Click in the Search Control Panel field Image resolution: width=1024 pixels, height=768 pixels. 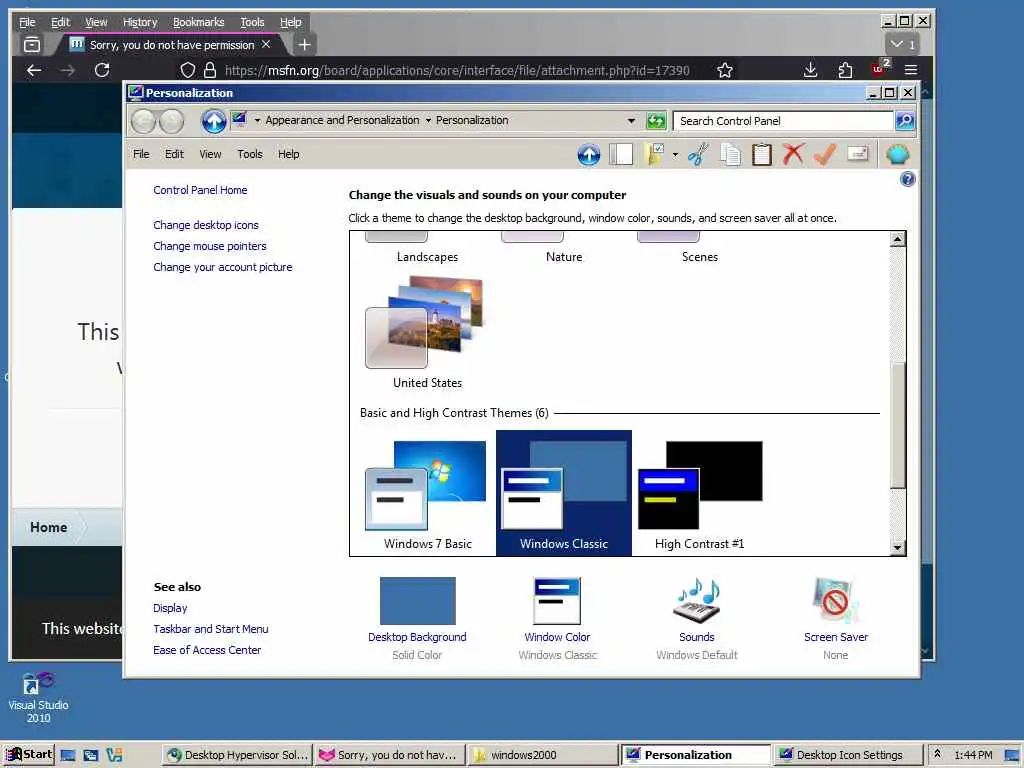point(783,121)
